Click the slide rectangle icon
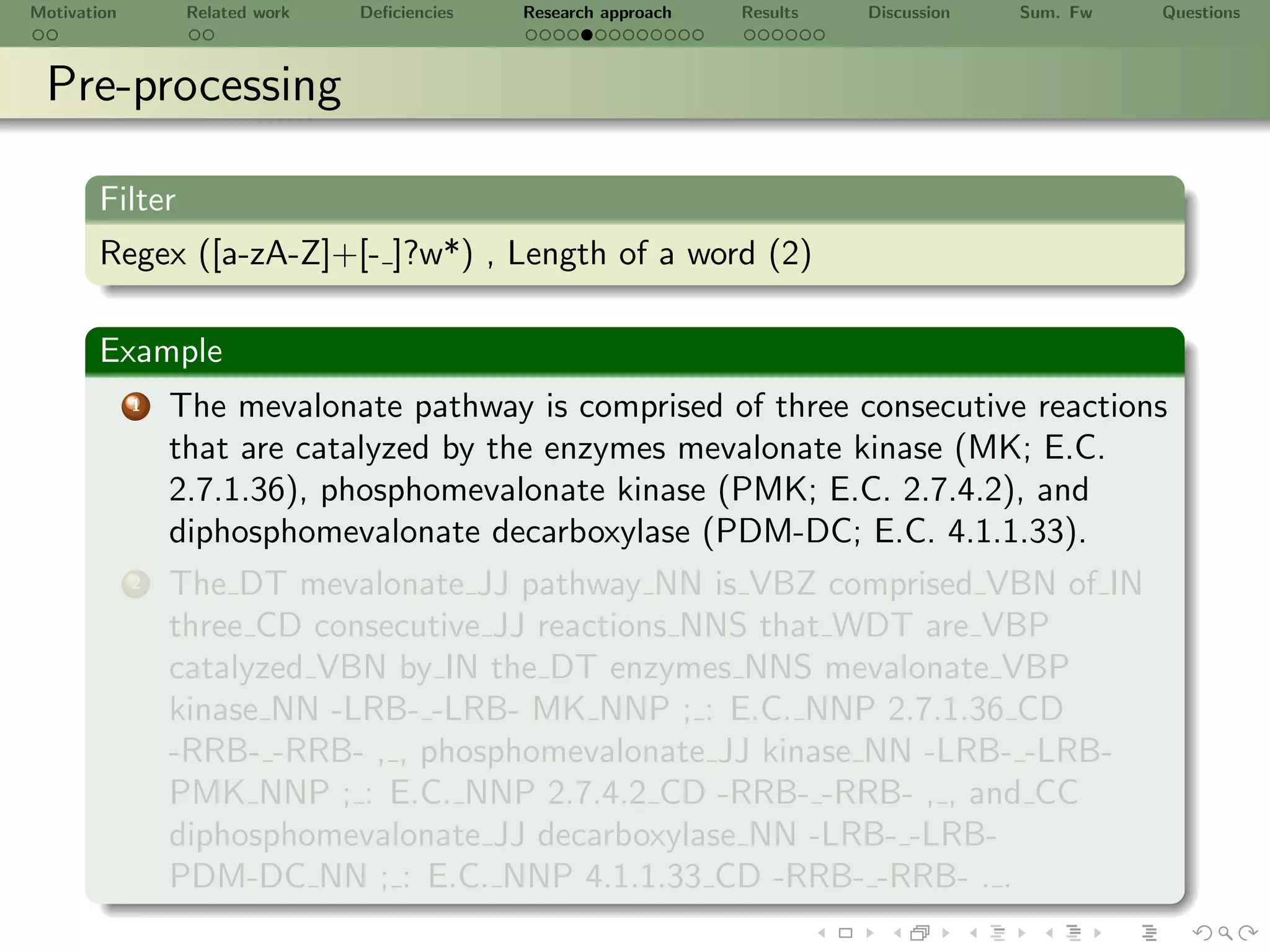Image resolution: width=1270 pixels, height=952 pixels. click(845, 933)
